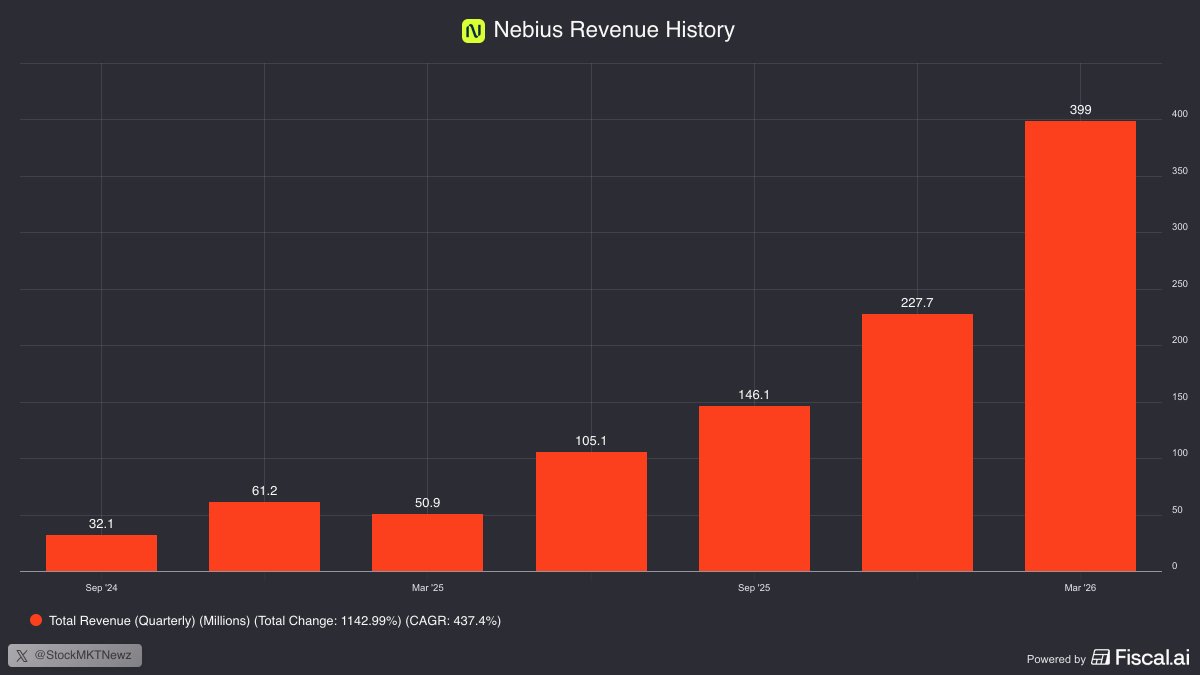Click the 61.2 value label
This screenshot has height=675, width=1200.
(264, 490)
